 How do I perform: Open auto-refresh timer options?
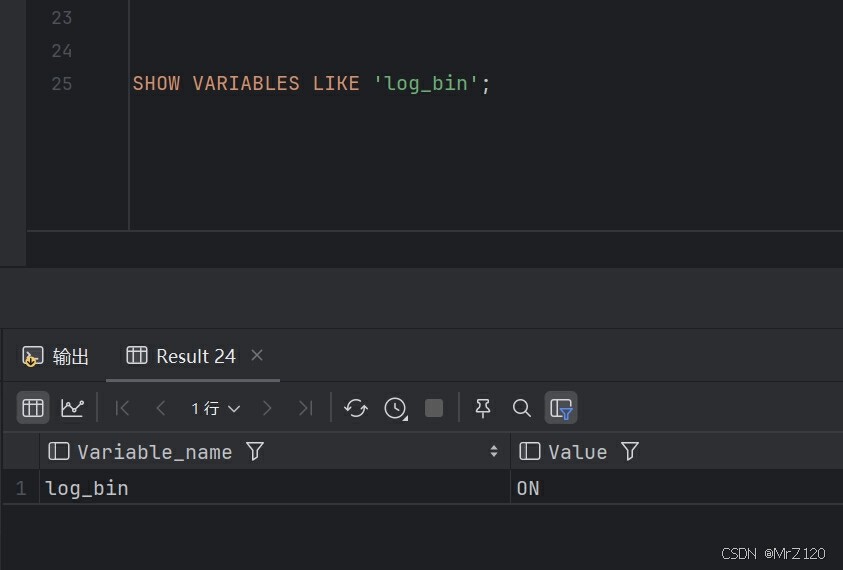(x=396, y=408)
